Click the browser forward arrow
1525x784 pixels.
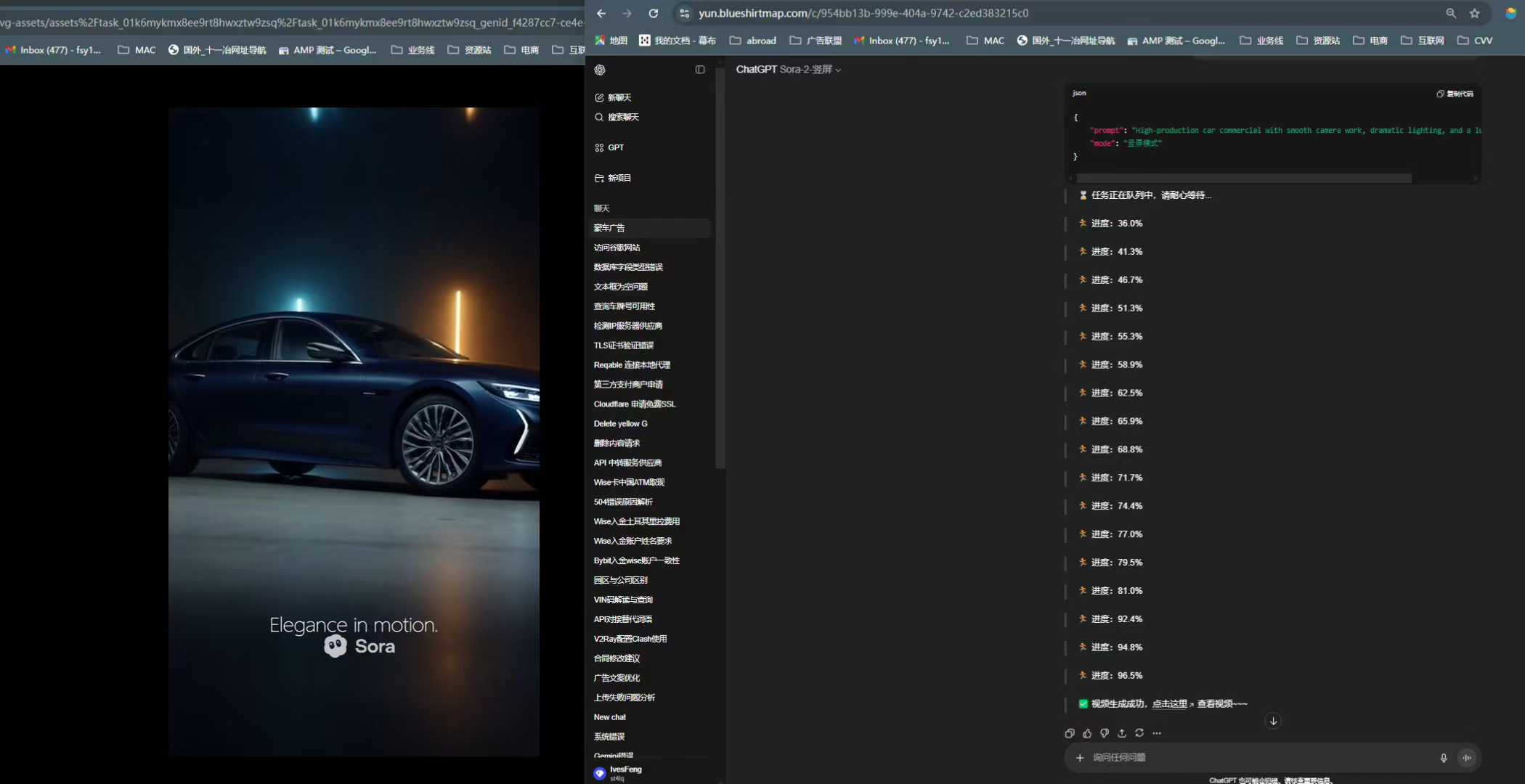(x=627, y=13)
